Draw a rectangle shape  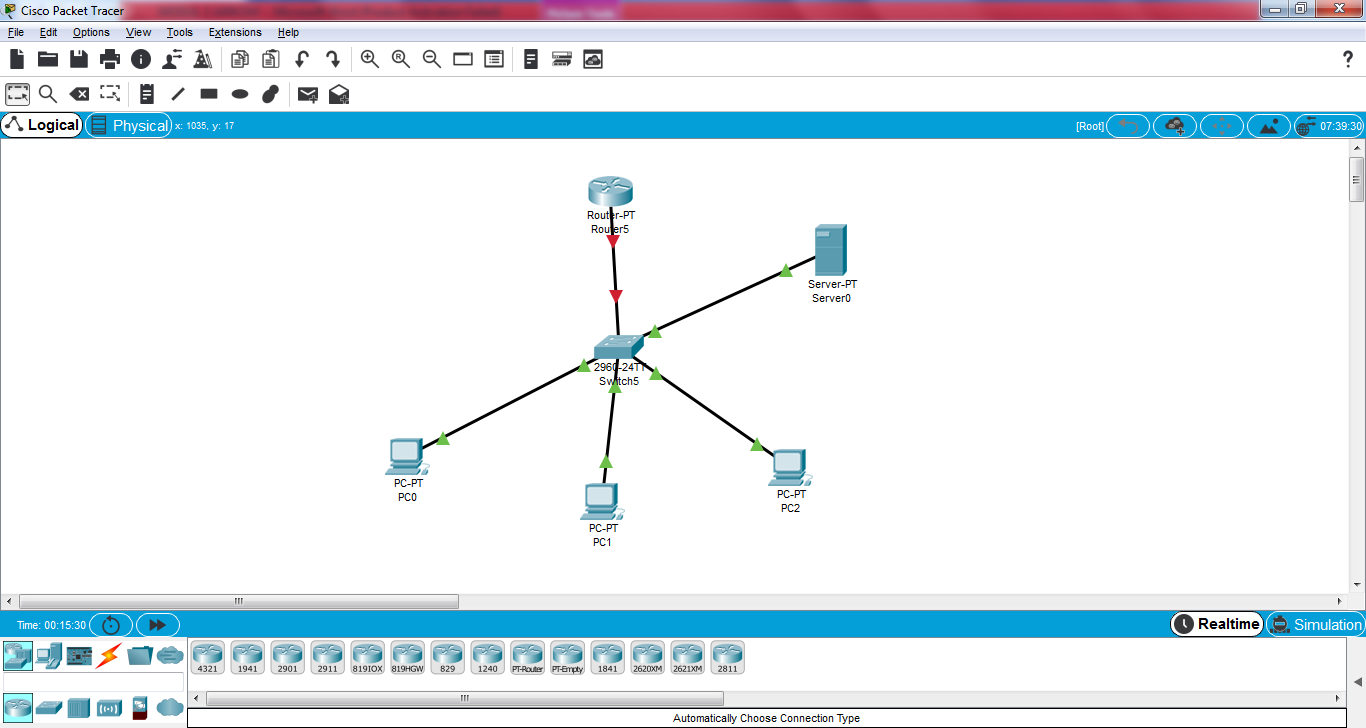(x=209, y=94)
